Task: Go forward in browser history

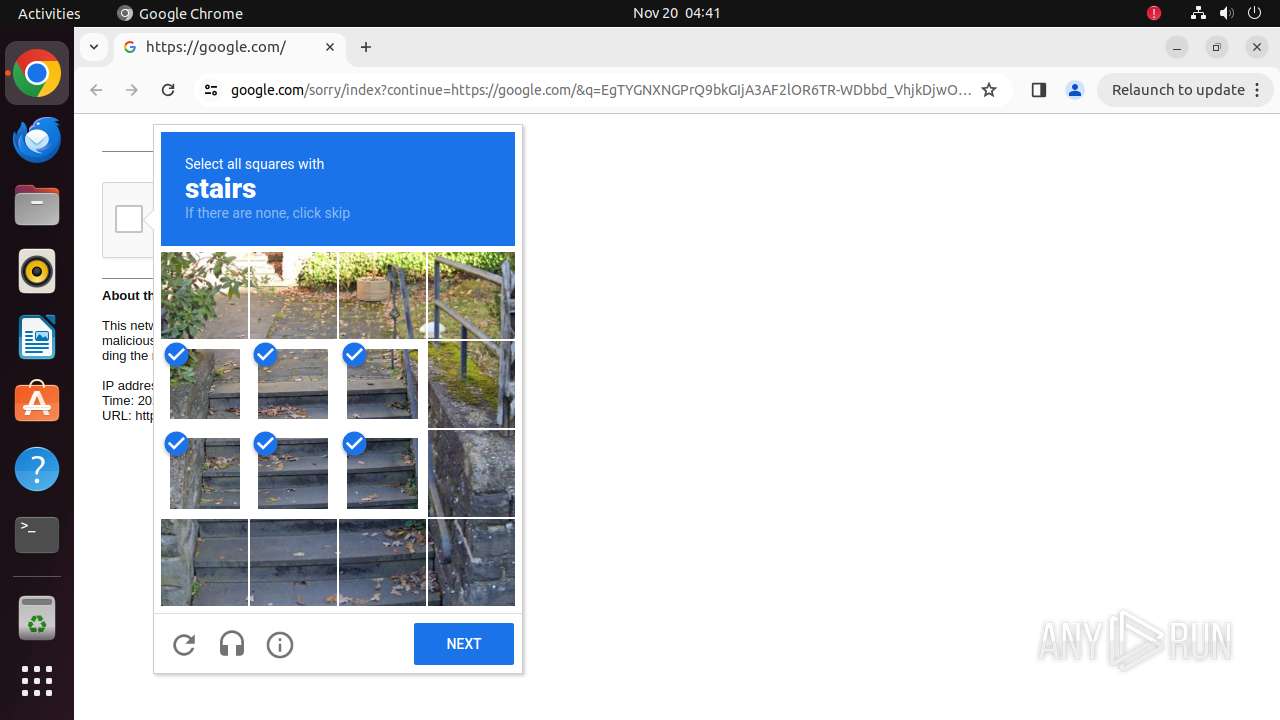Action: pyautogui.click(x=132, y=90)
